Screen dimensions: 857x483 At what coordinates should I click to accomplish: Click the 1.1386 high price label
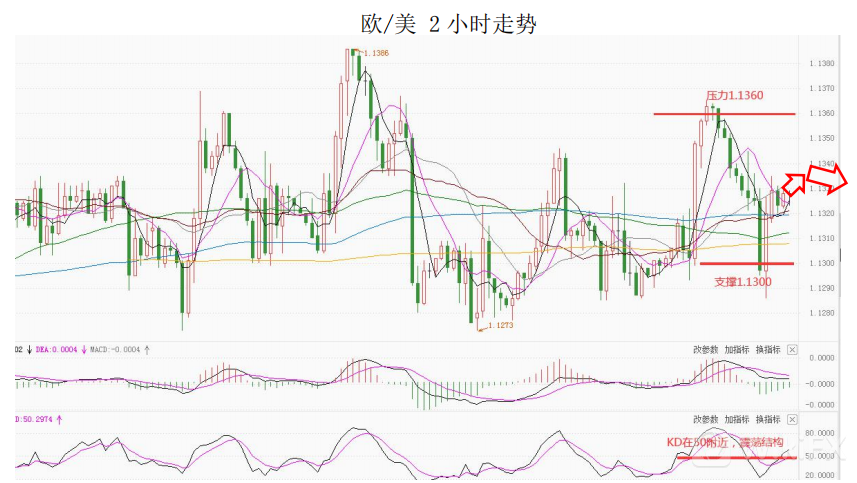(x=376, y=53)
